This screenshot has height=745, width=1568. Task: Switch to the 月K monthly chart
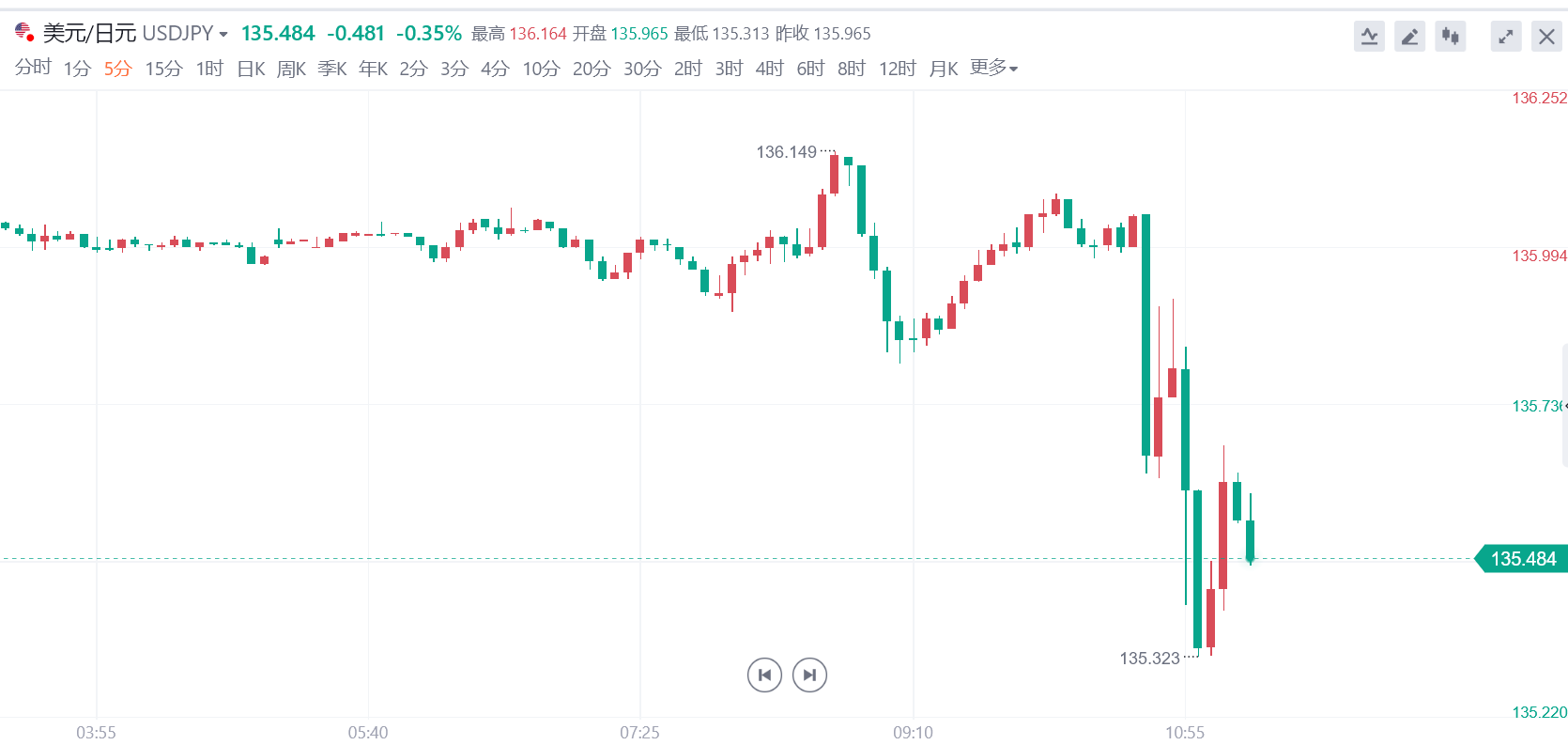[x=943, y=69]
